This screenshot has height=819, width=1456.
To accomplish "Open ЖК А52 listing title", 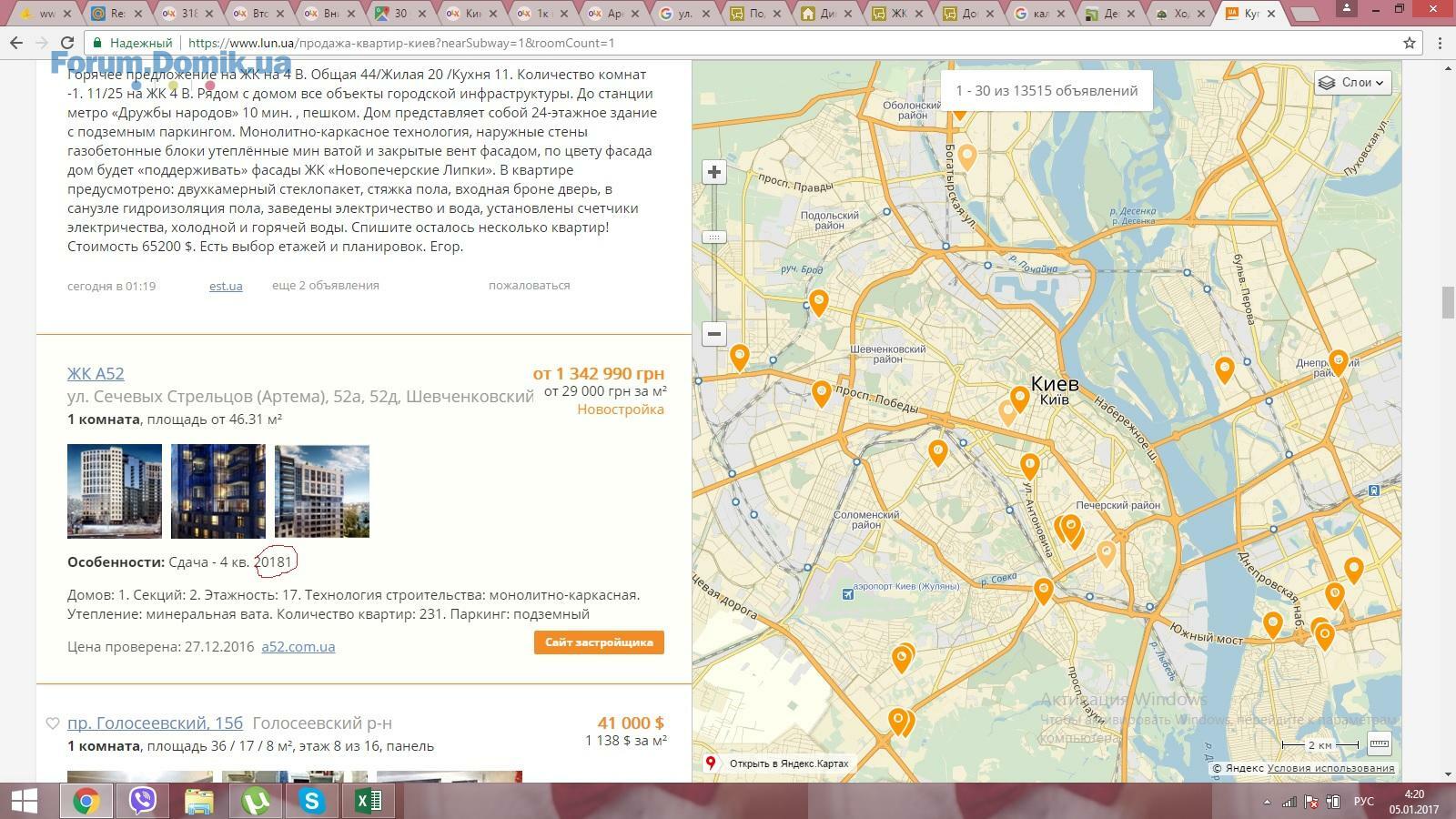I will coord(96,373).
